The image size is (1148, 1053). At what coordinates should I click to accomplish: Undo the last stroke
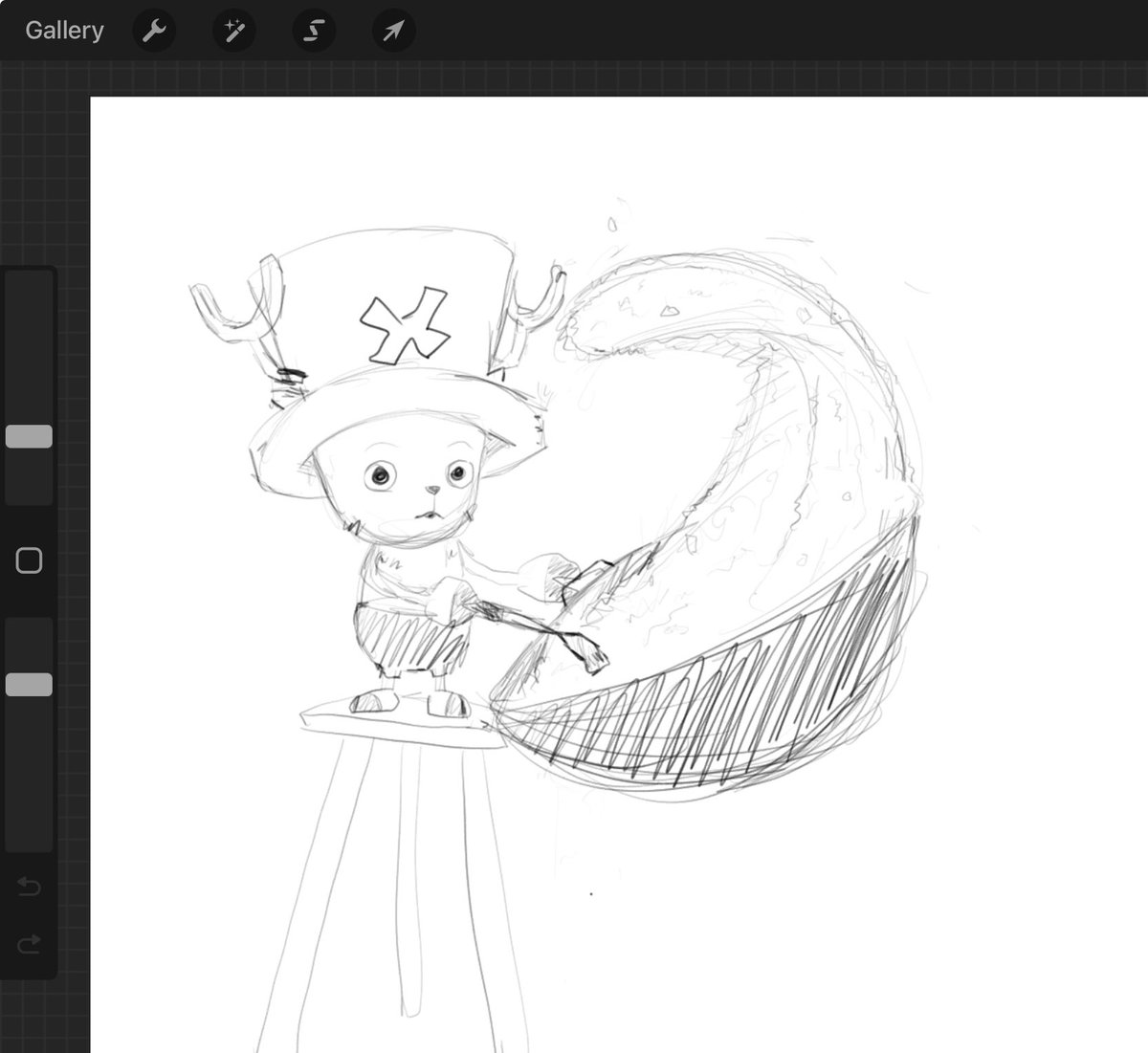point(29,888)
